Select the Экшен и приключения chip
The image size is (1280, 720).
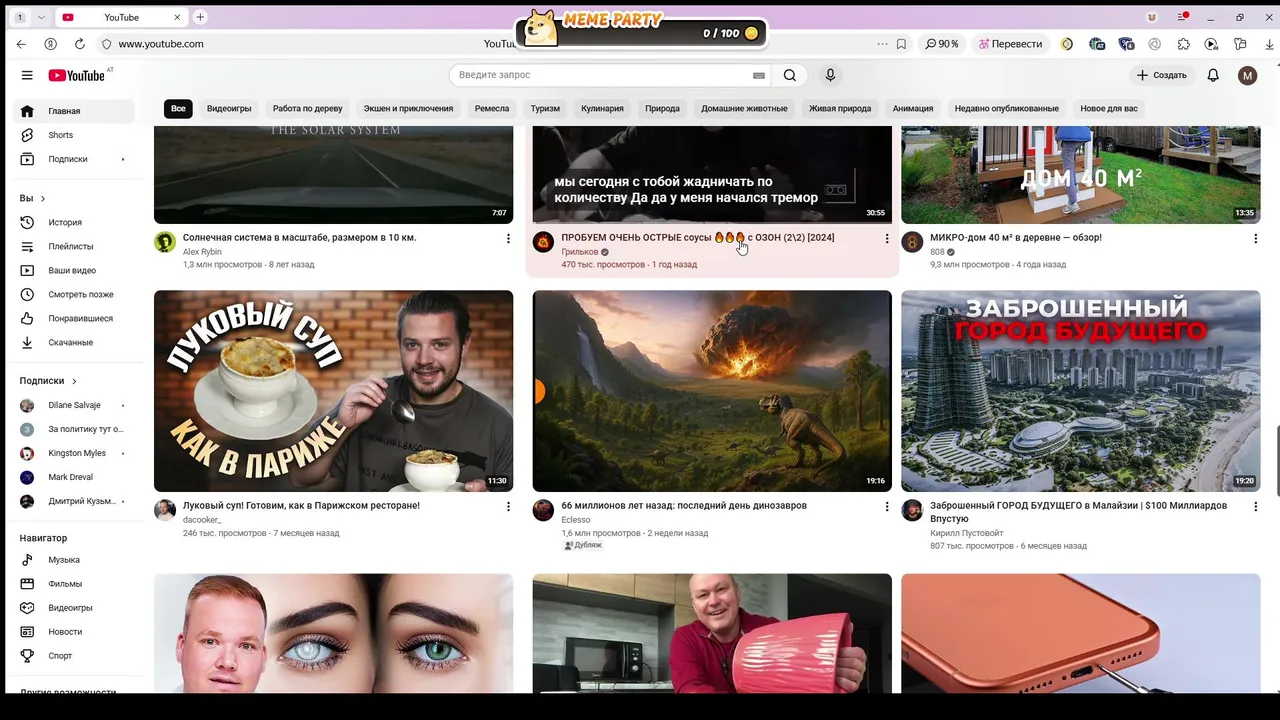408,108
